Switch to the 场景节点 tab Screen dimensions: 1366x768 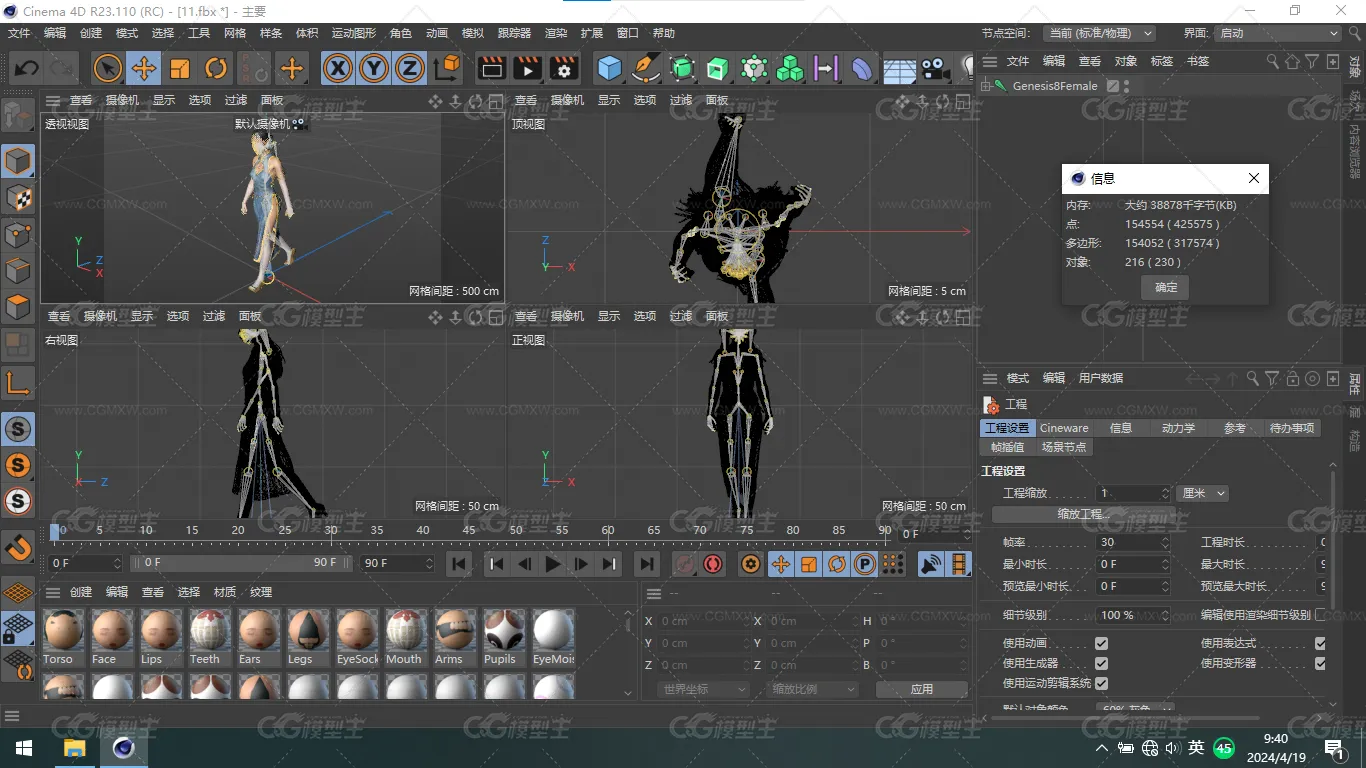(x=1063, y=447)
